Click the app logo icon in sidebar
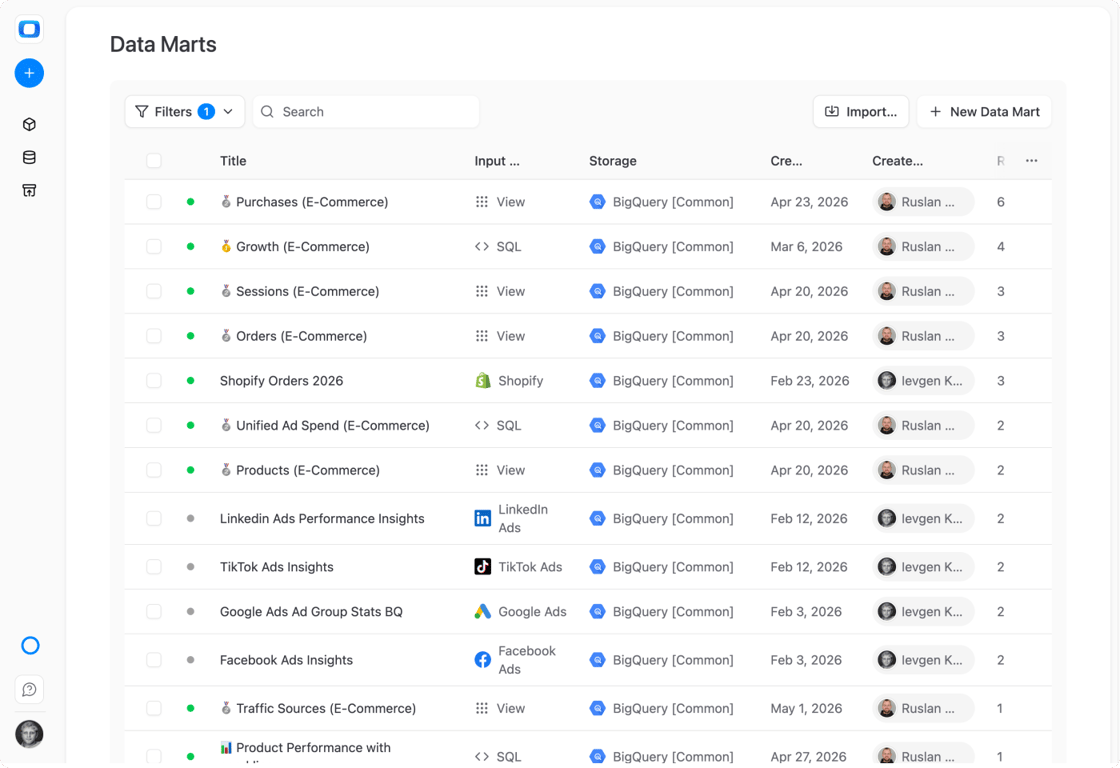Screen dimensions: 1120x768 click(x=29, y=29)
